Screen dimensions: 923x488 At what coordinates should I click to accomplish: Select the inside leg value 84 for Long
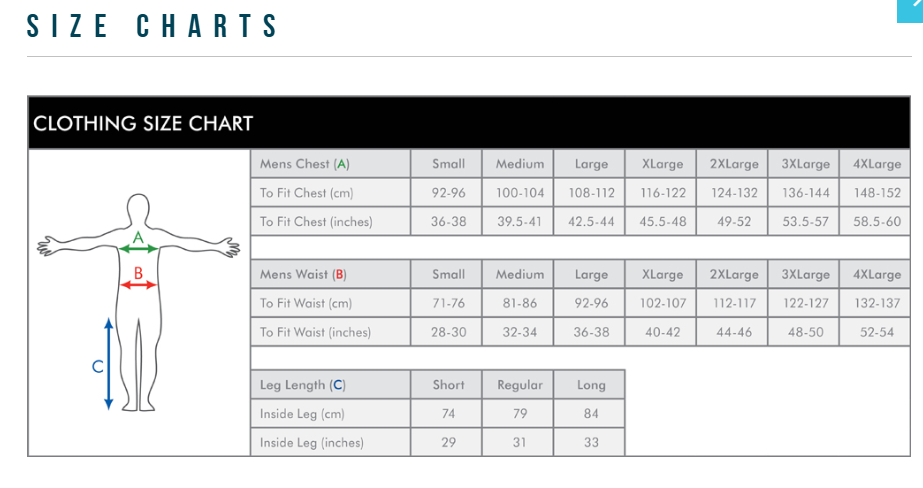coord(591,414)
